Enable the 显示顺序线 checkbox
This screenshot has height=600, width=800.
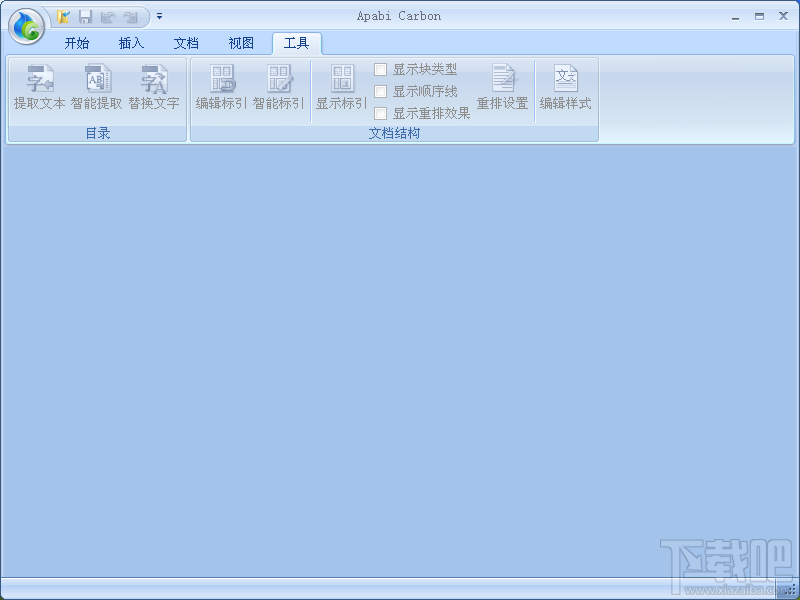click(380, 91)
